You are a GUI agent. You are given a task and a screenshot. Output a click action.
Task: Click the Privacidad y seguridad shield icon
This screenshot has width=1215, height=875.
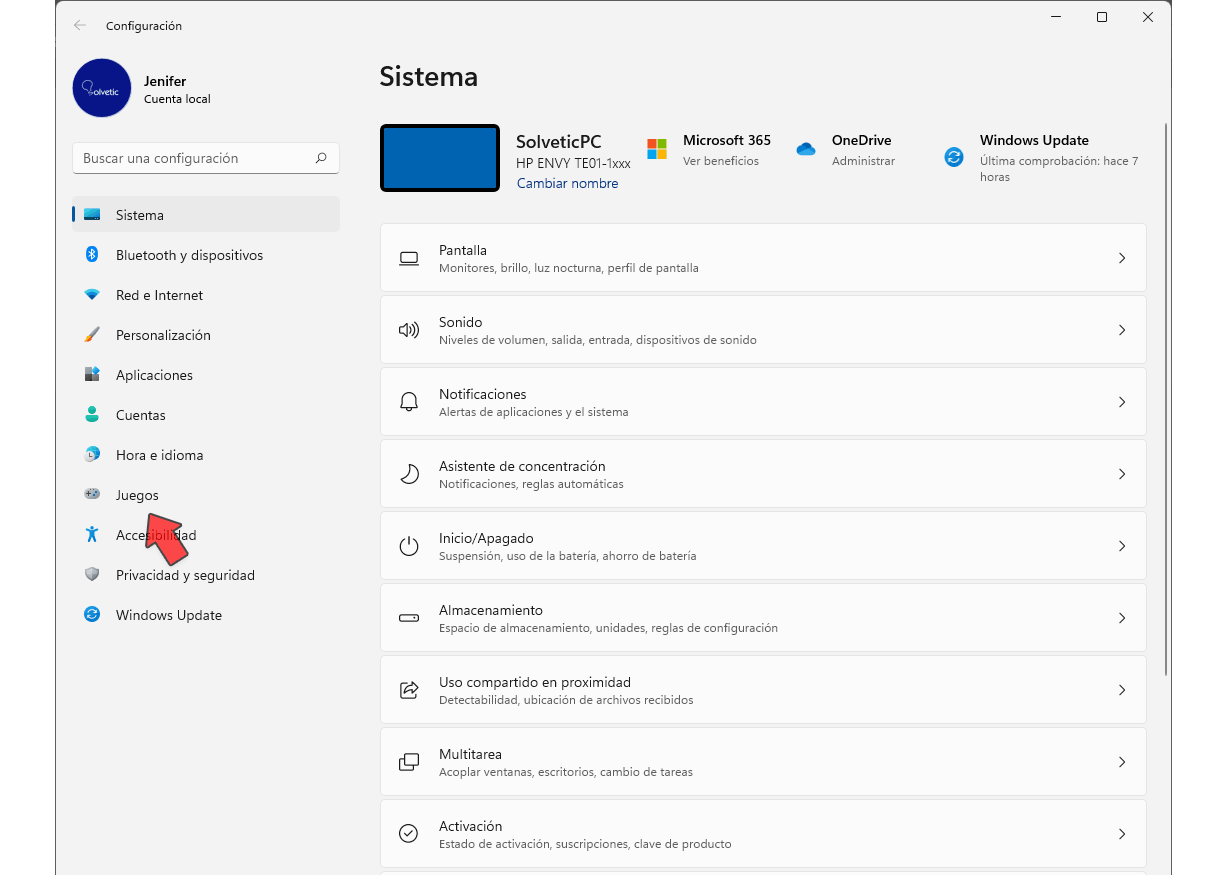point(92,575)
